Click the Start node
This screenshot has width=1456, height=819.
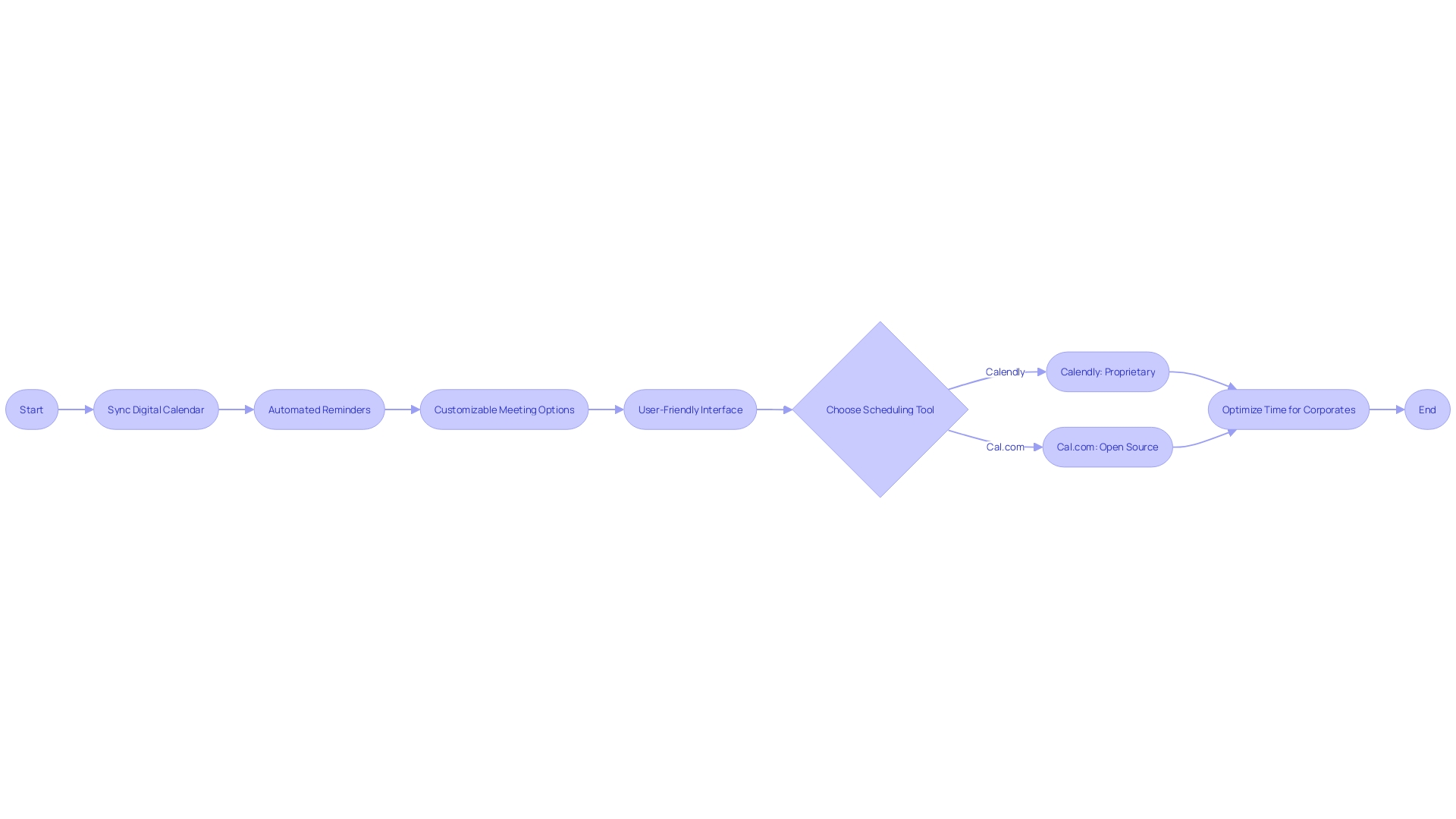pos(31,409)
